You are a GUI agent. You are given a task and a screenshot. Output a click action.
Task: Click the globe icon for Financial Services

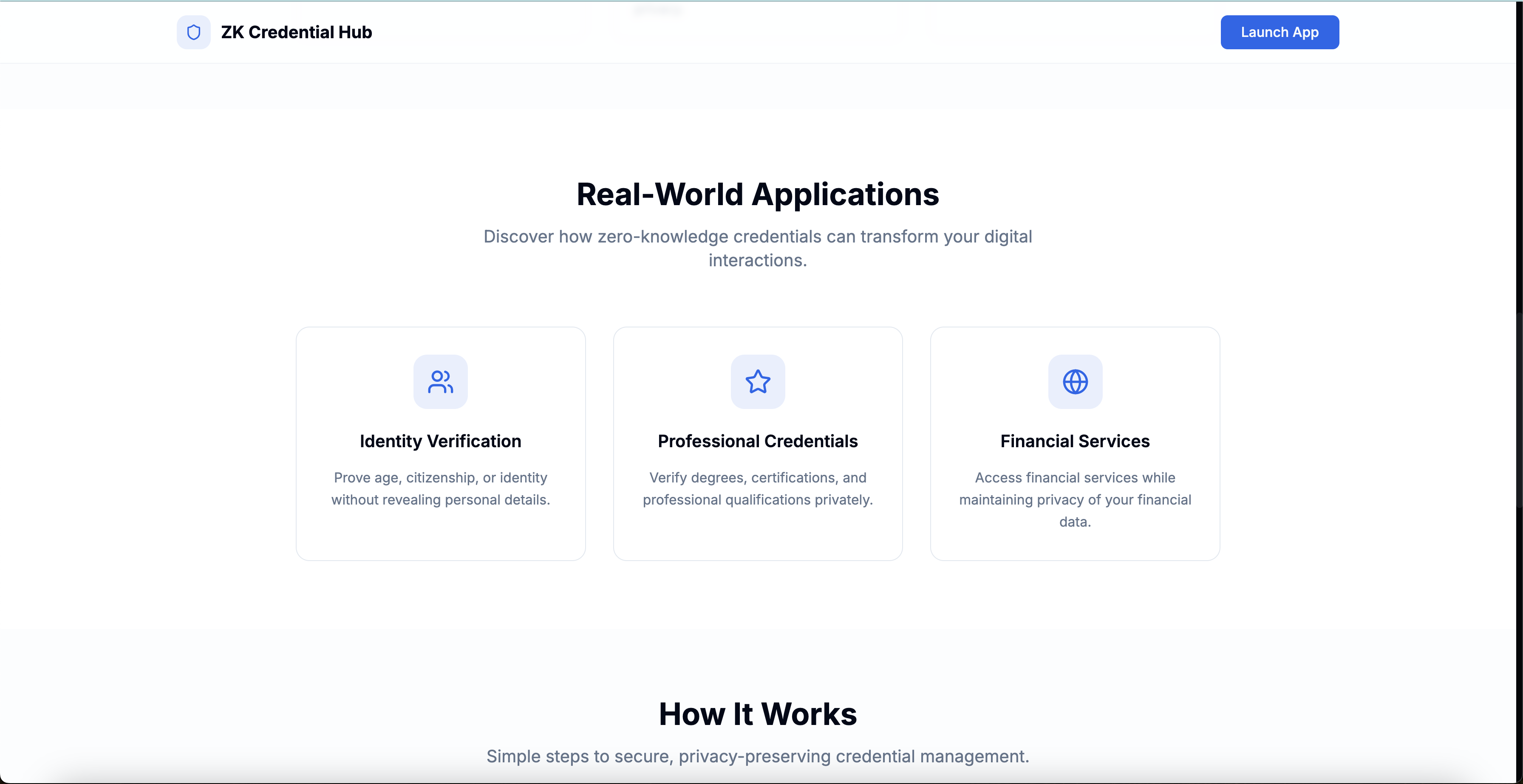[1075, 382]
